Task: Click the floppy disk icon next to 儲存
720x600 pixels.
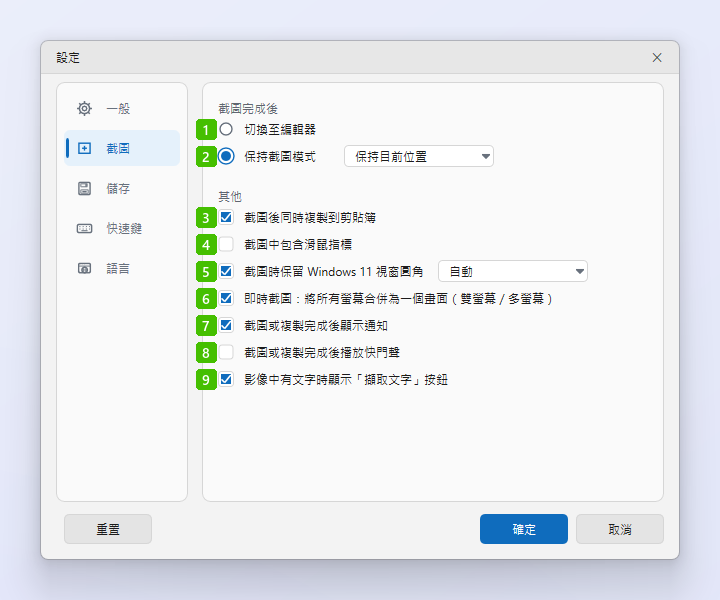Action: [x=84, y=188]
